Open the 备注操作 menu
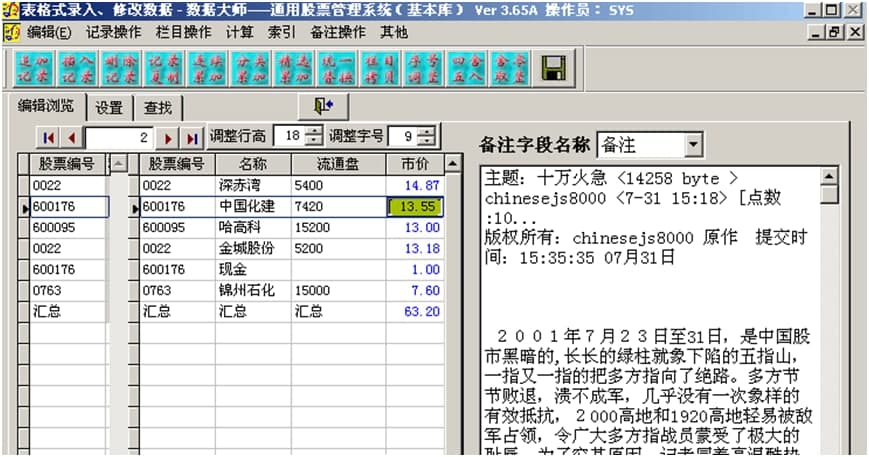Image resolution: width=869 pixels, height=457 pixels. 338,32
